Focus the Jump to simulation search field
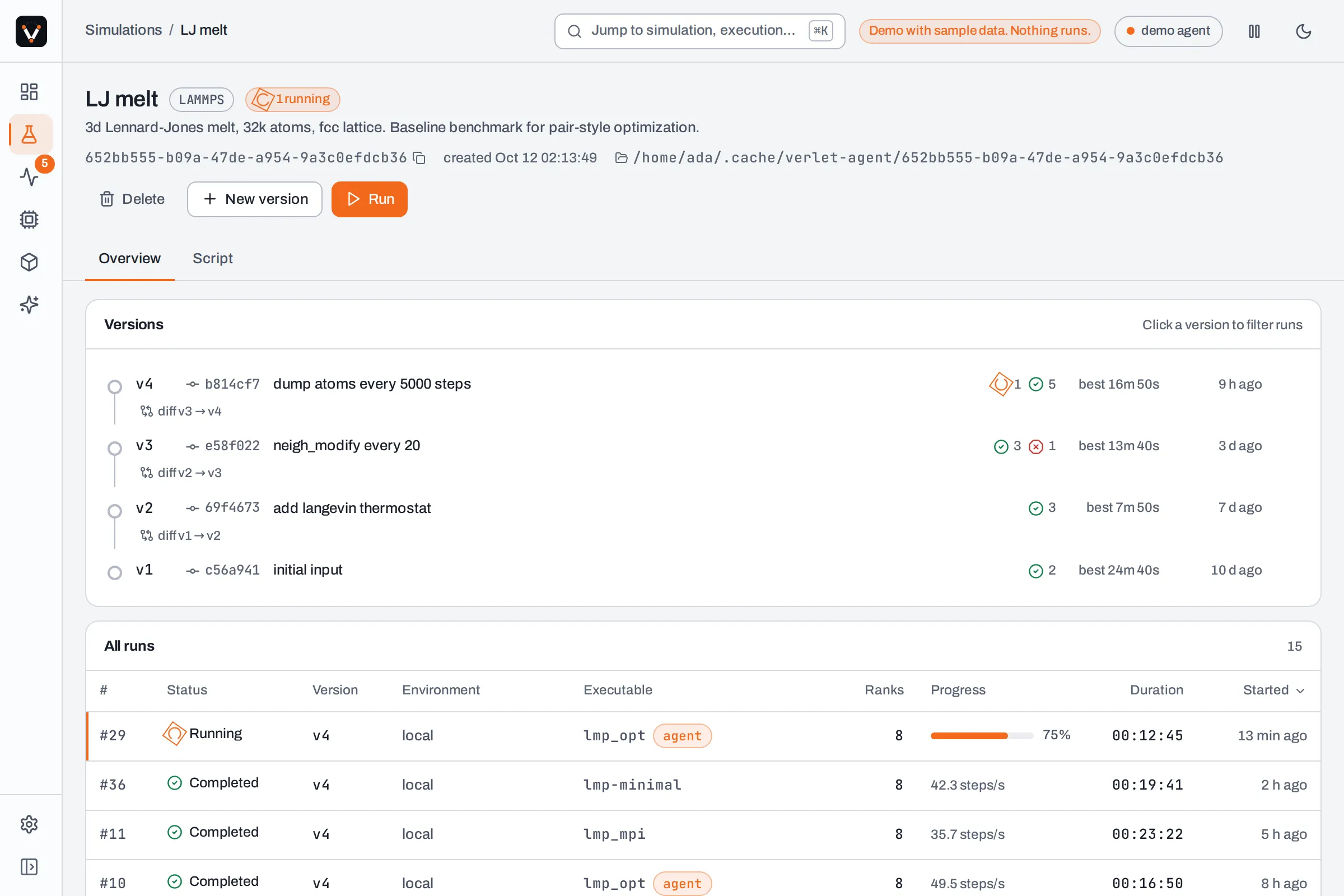 (x=699, y=31)
